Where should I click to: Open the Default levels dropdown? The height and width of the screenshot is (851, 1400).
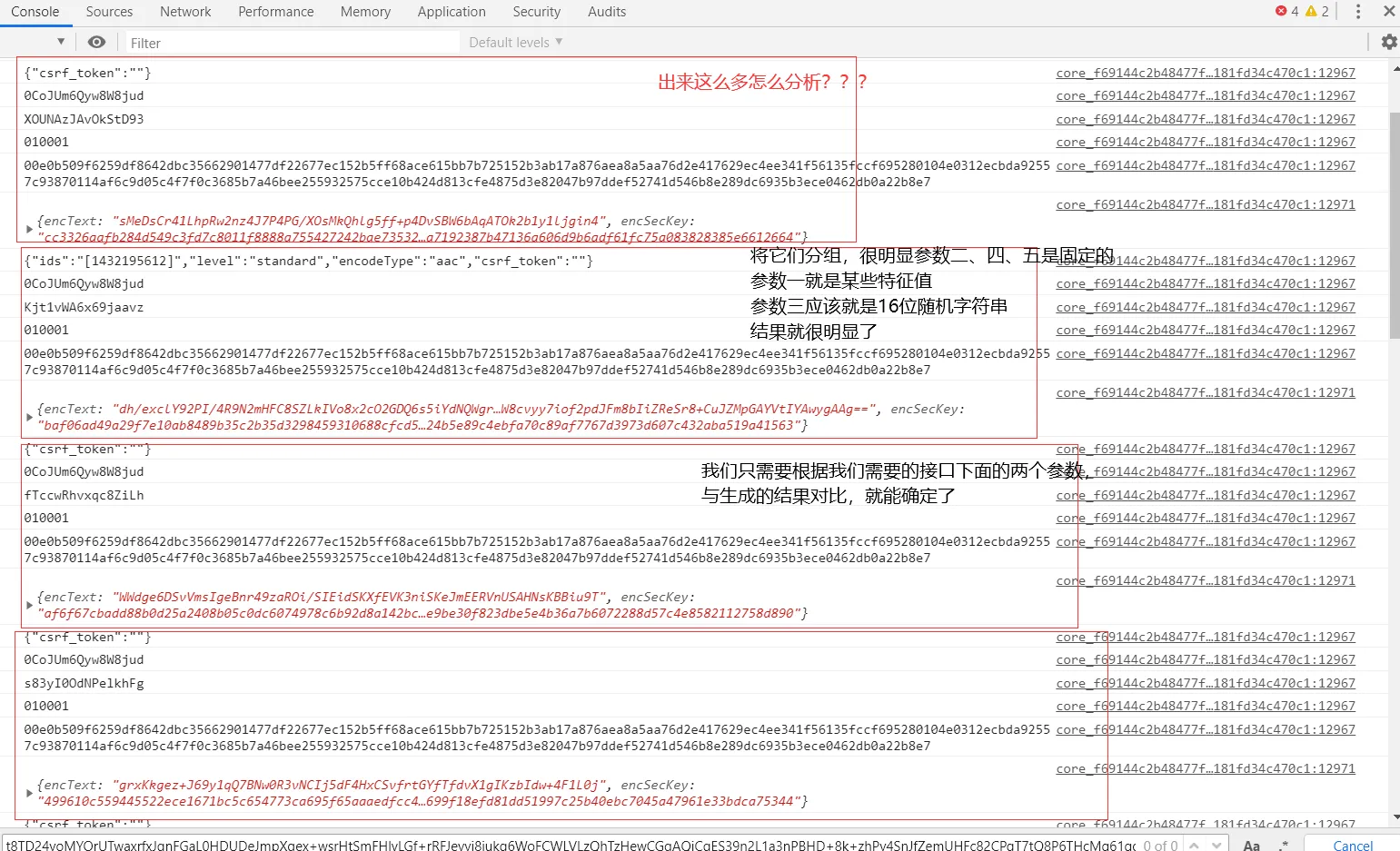click(x=514, y=42)
